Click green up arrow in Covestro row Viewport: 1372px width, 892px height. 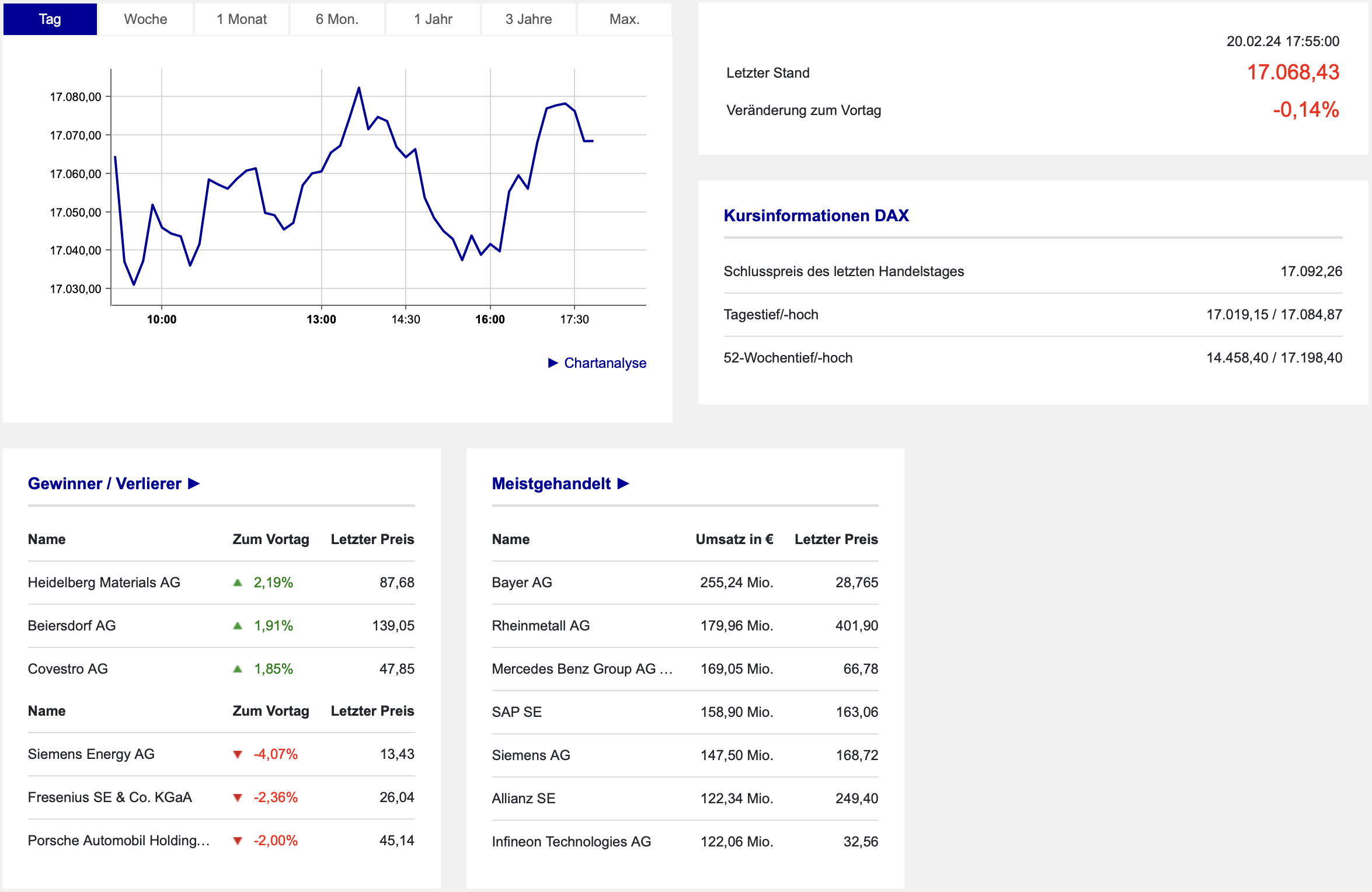pyautogui.click(x=238, y=669)
